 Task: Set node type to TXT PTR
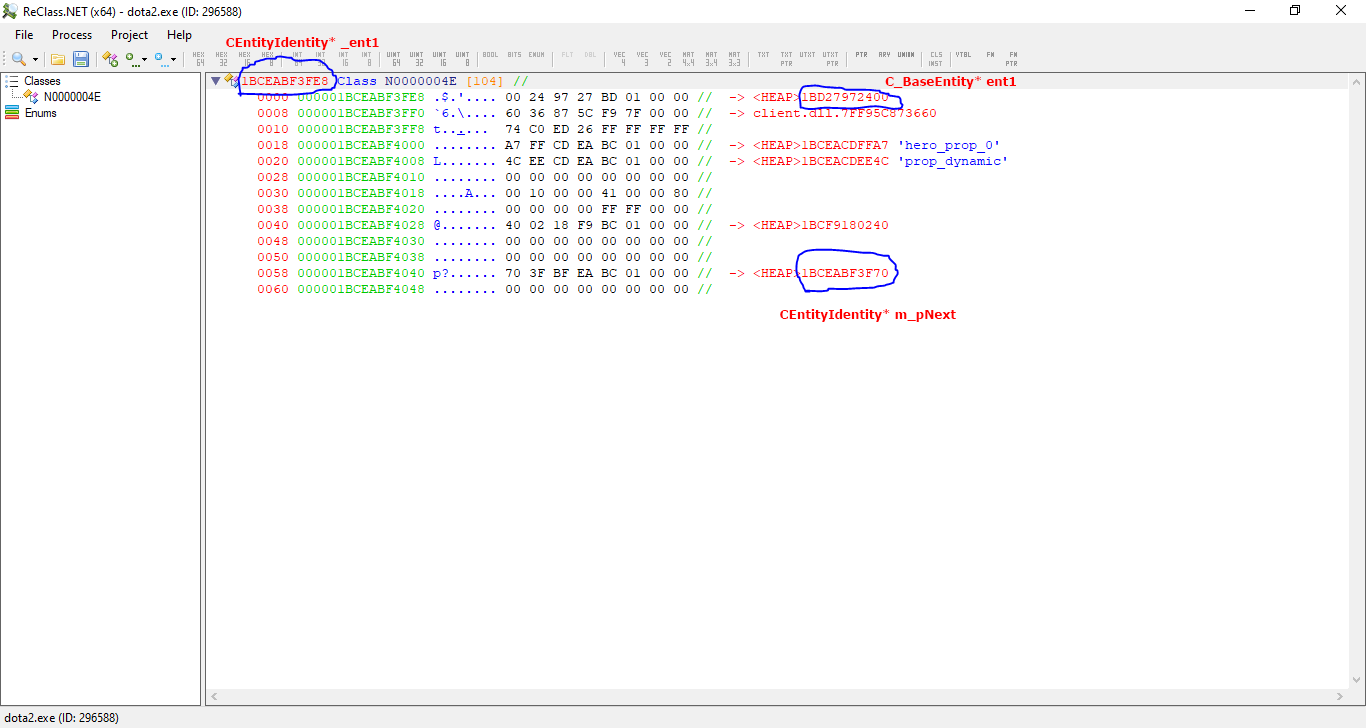786,59
